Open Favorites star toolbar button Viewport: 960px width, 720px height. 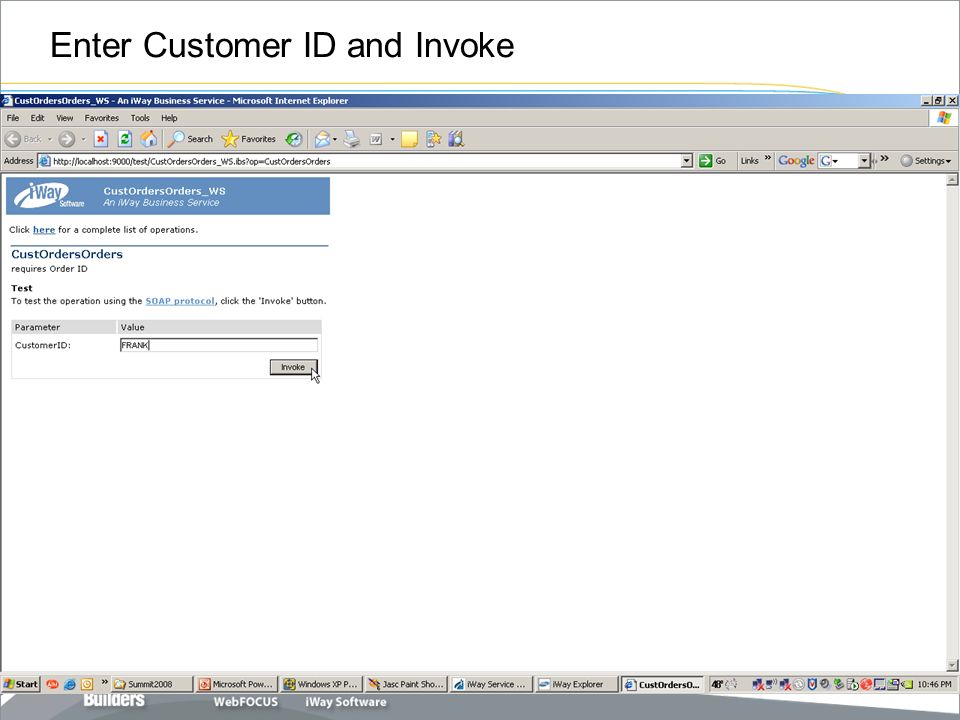click(x=249, y=139)
